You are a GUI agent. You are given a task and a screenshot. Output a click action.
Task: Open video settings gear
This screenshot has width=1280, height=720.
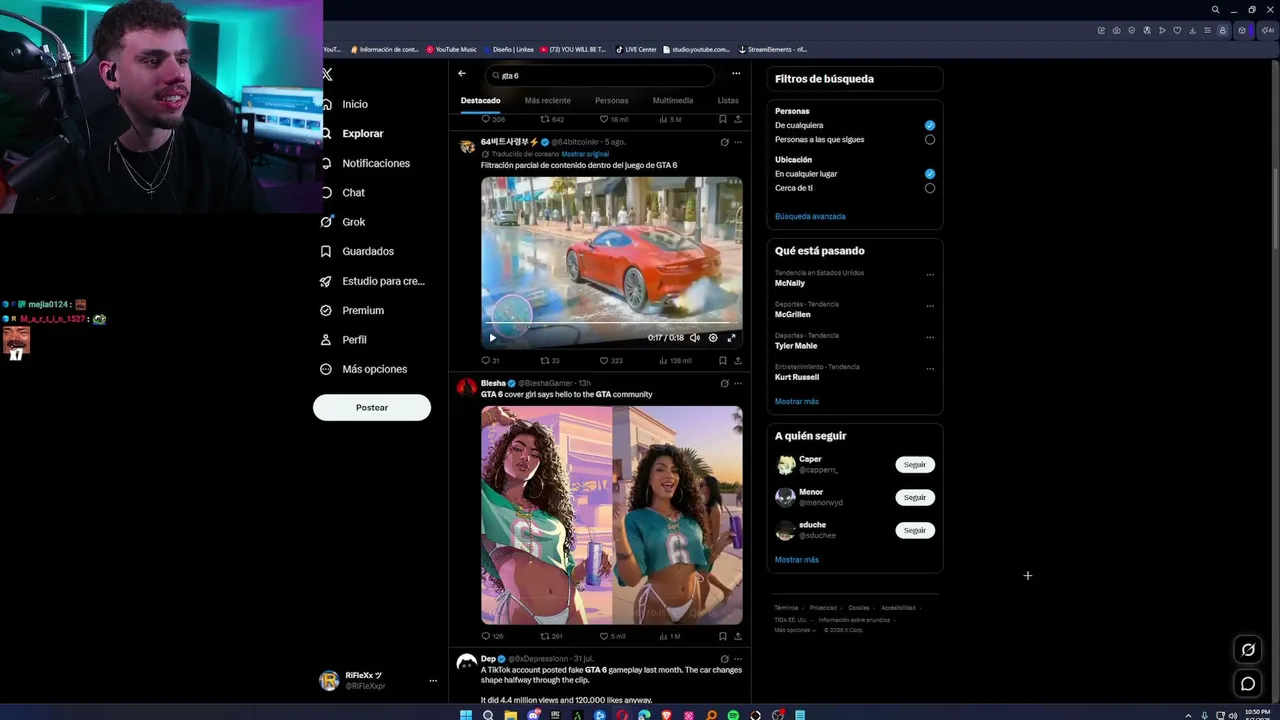(713, 338)
